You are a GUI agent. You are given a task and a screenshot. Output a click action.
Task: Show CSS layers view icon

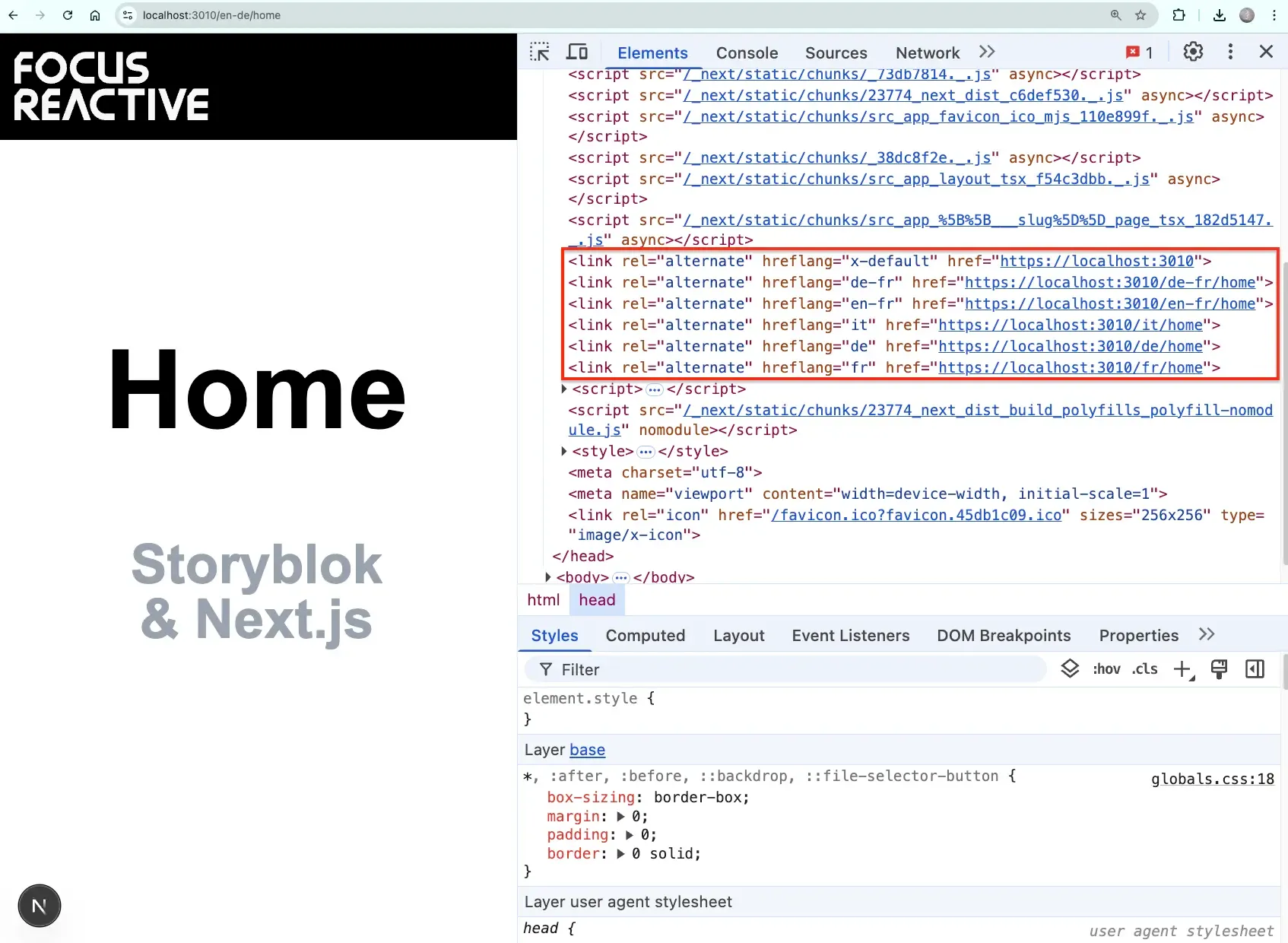point(1070,668)
